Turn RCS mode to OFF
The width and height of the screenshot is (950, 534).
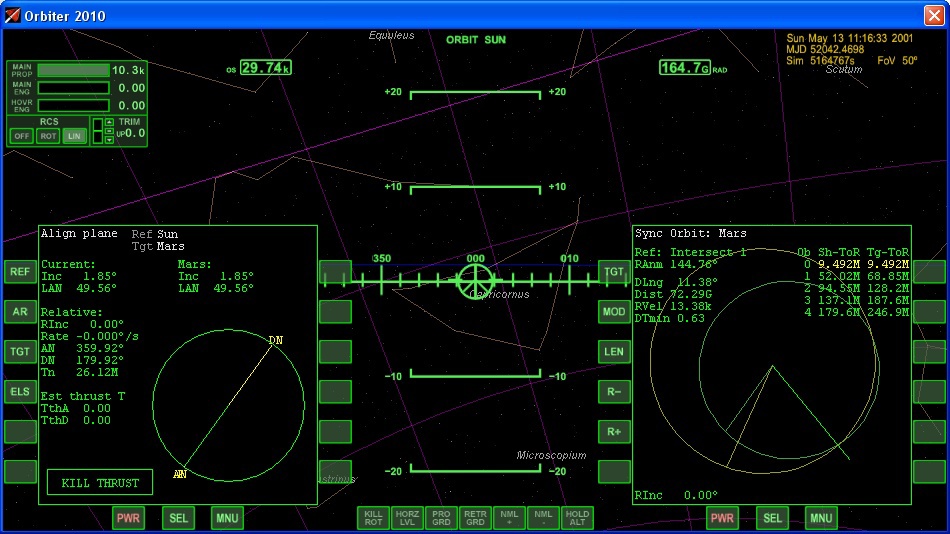click(x=21, y=136)
